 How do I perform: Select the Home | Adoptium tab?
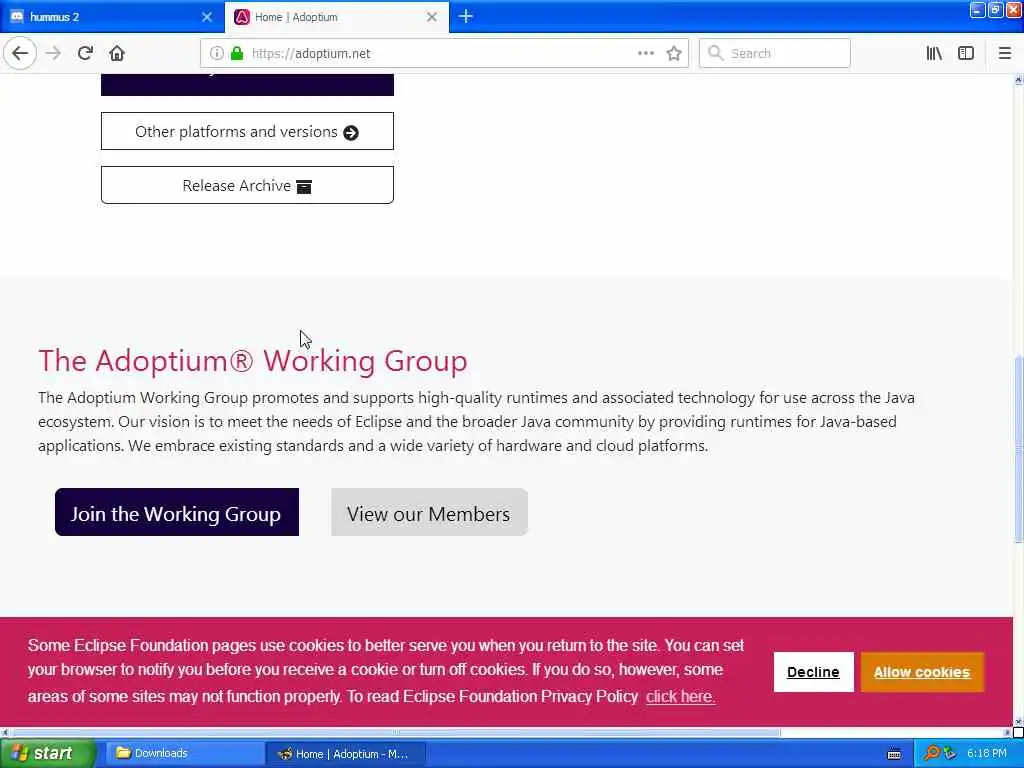point(336,17)
